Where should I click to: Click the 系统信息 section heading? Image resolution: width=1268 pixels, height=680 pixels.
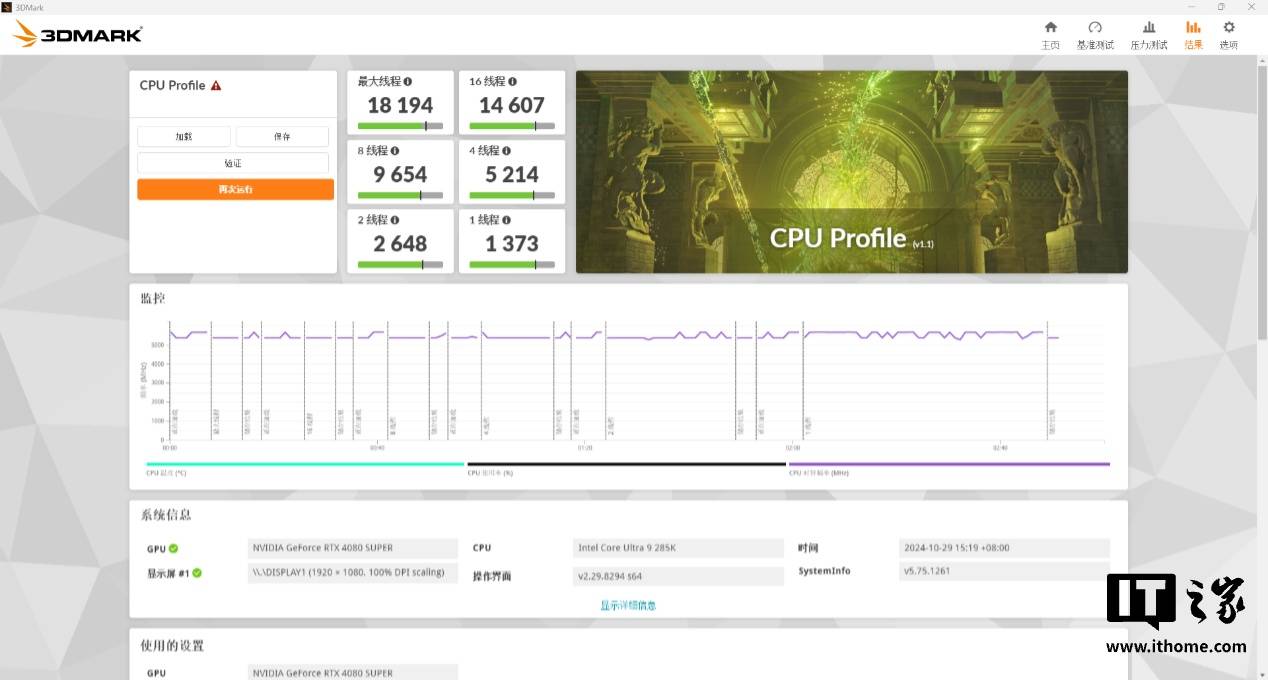coord(166,515)
